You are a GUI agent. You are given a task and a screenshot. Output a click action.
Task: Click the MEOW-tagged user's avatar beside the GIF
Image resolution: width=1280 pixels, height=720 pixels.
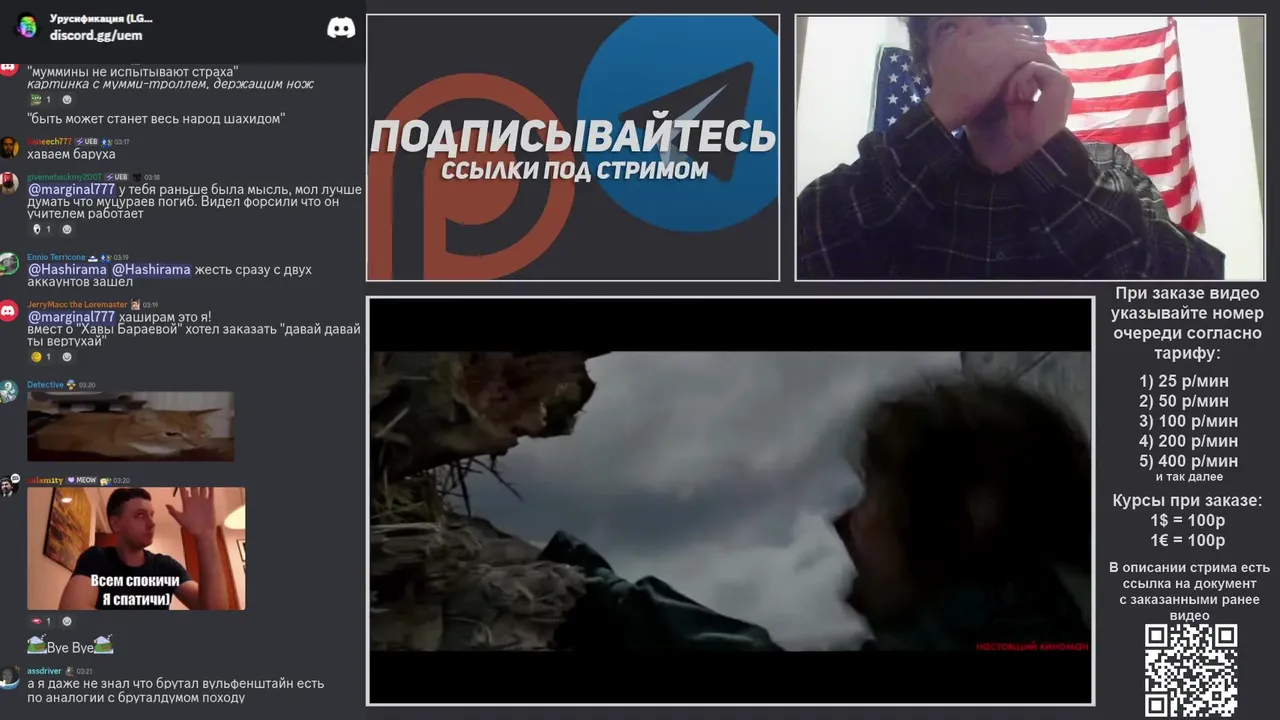pos(9,486)
